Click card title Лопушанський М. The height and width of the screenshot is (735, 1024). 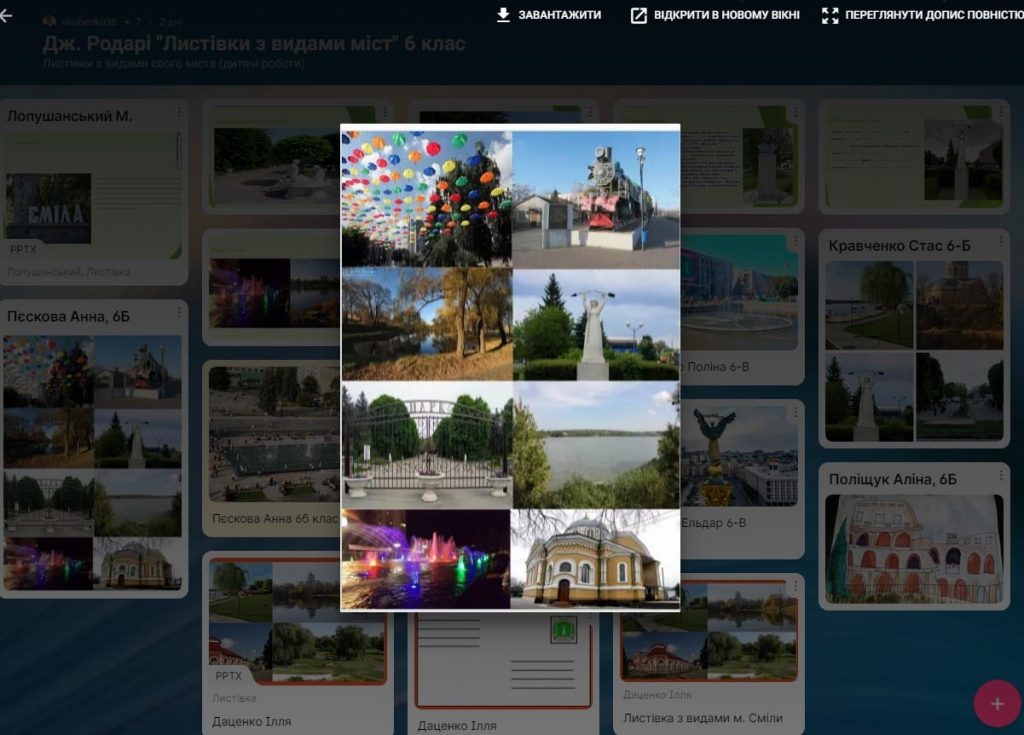point(69,116)
